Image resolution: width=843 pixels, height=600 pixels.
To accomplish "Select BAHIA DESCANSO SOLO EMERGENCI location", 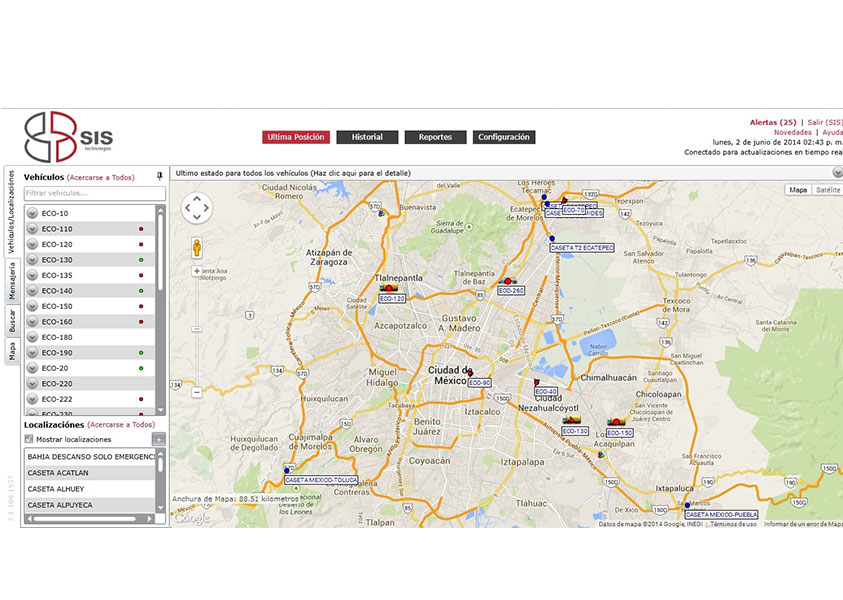I will point(90,457).
